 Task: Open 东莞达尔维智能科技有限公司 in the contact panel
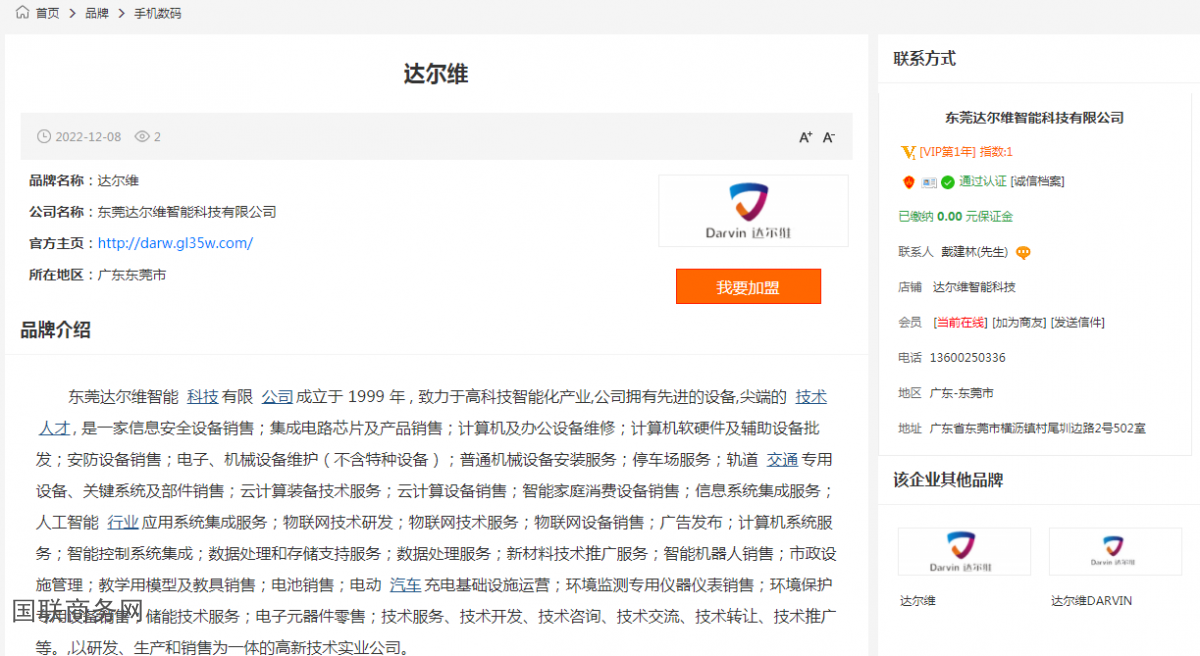point(1034,118)
